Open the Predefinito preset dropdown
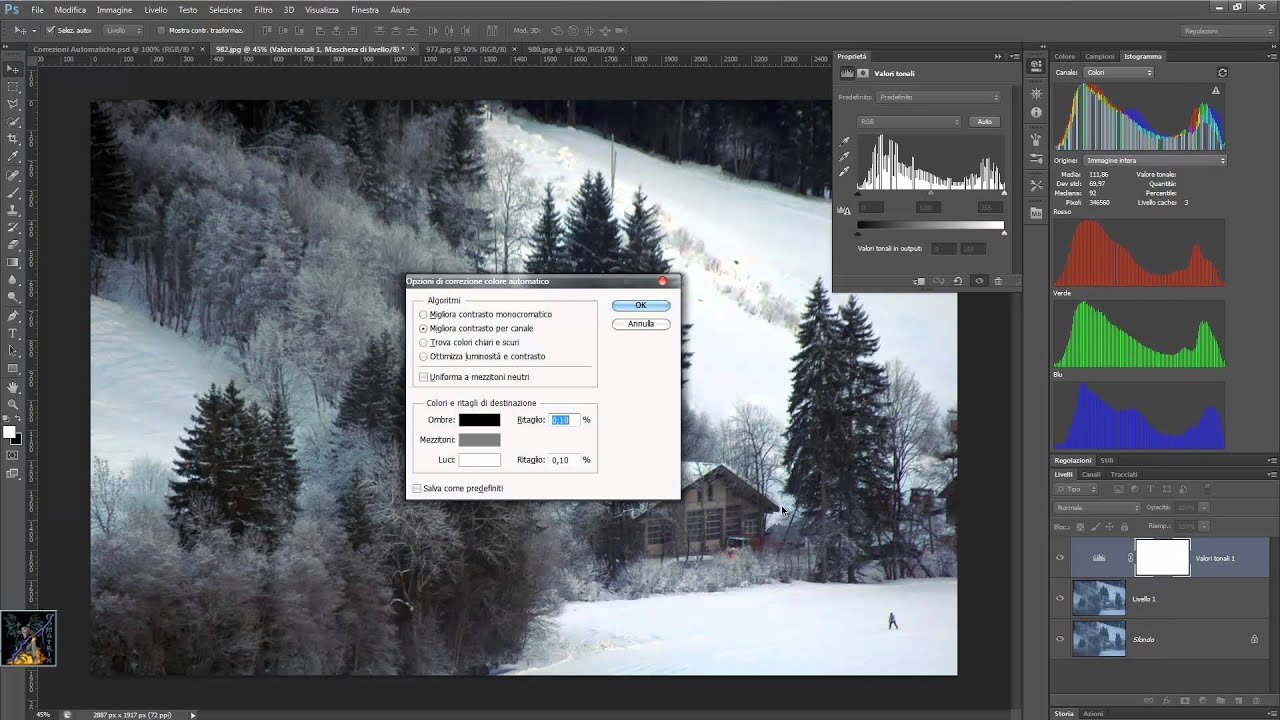Screen dimensions: 1280x720 pyautogui.click(x=938, y=97)
